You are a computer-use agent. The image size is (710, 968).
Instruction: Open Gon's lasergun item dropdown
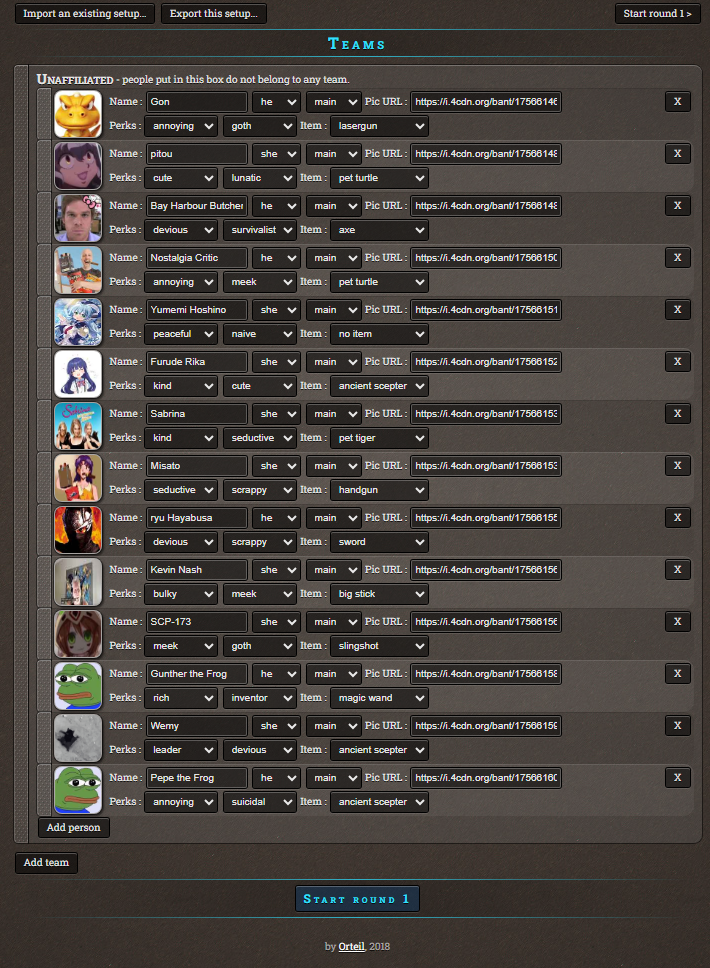point(380,126)
